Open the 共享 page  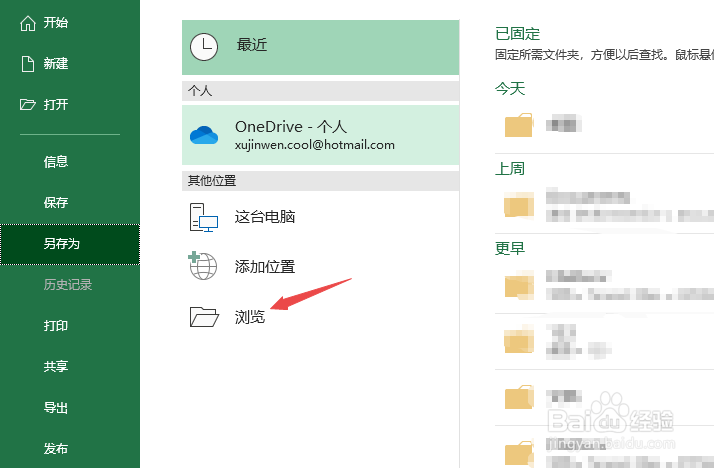coord(70,366)
